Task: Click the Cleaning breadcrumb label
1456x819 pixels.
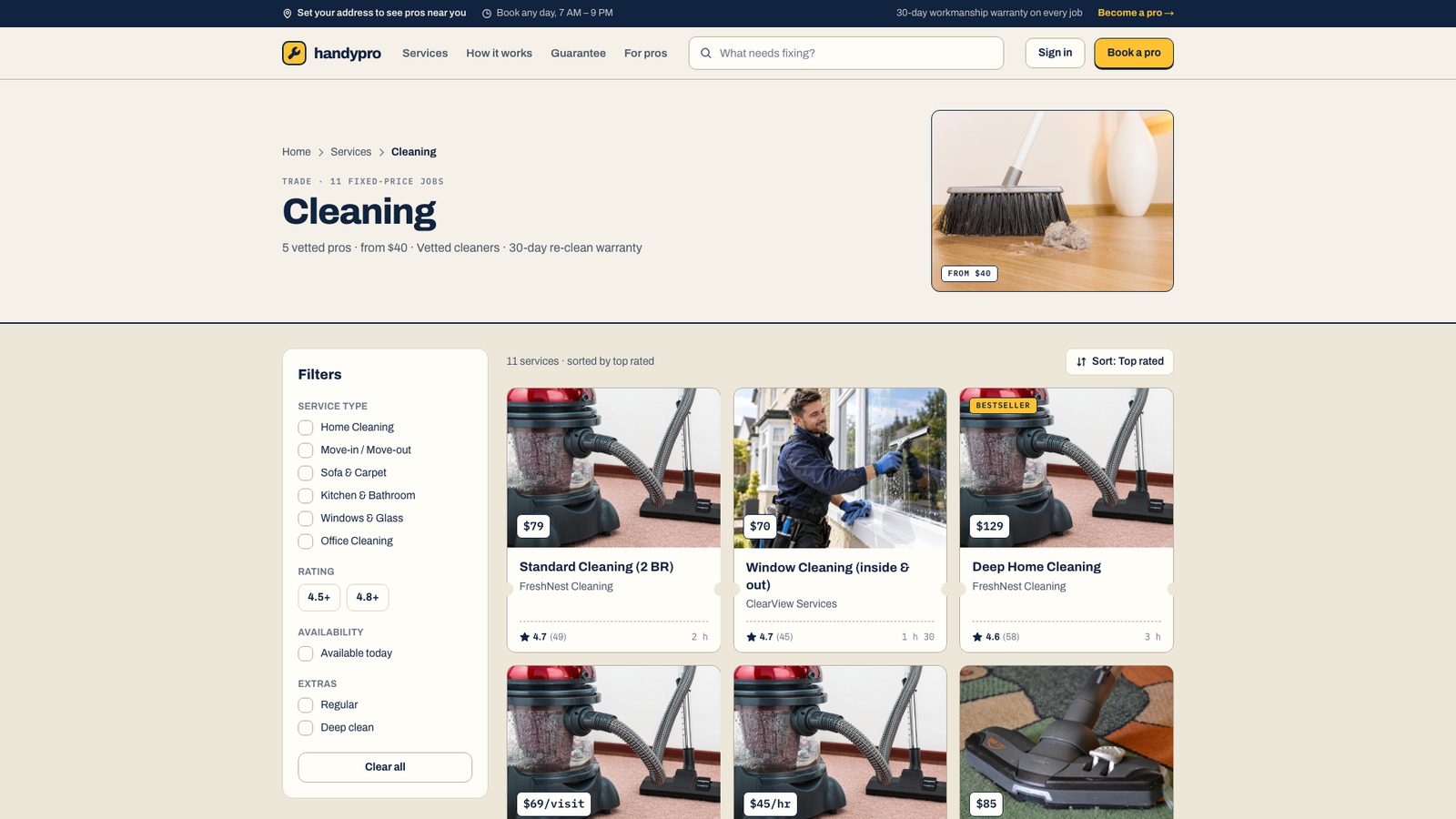Action: coord(413,152)
